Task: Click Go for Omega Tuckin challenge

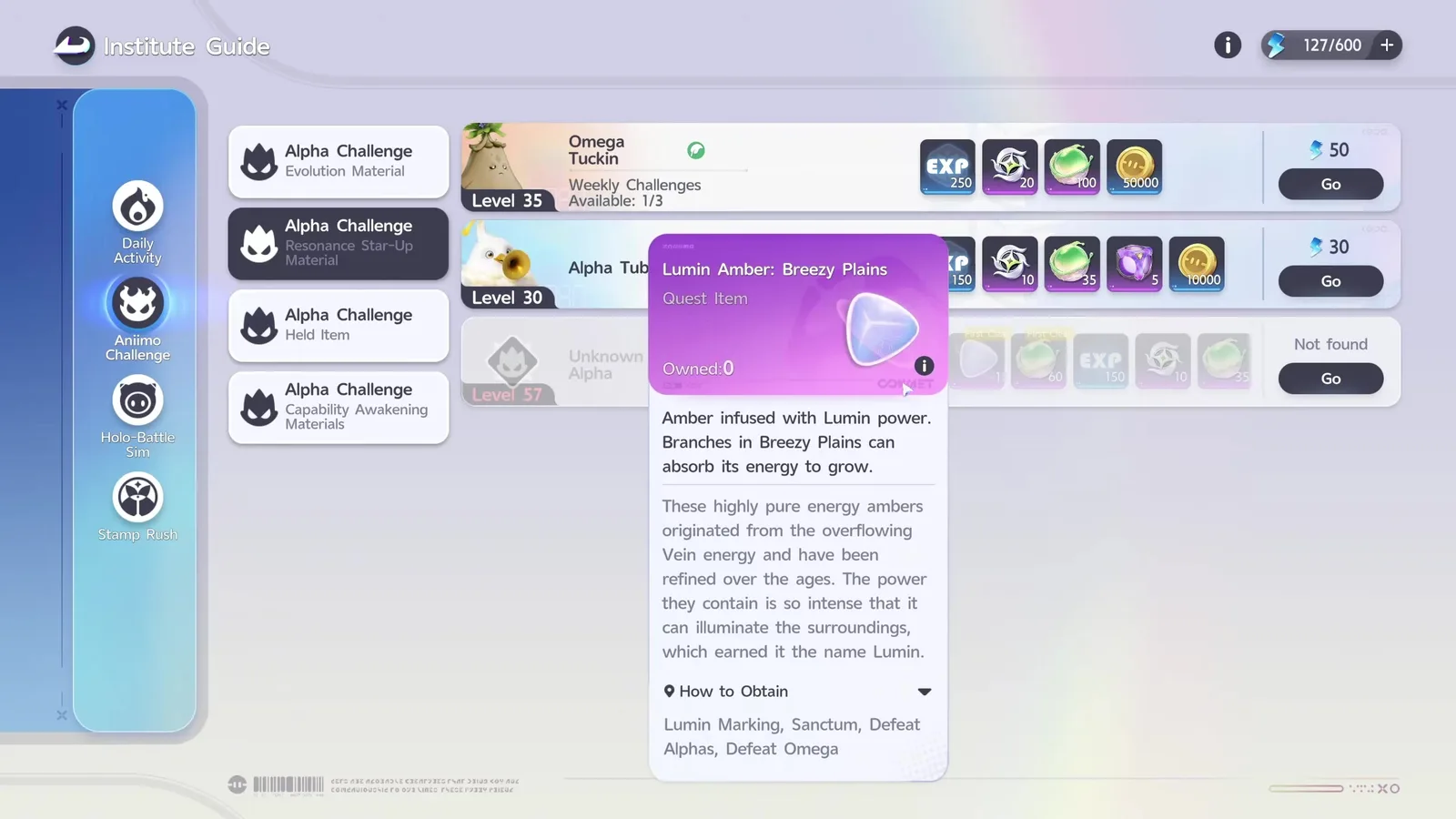Action: click(x=1330, y=184)
